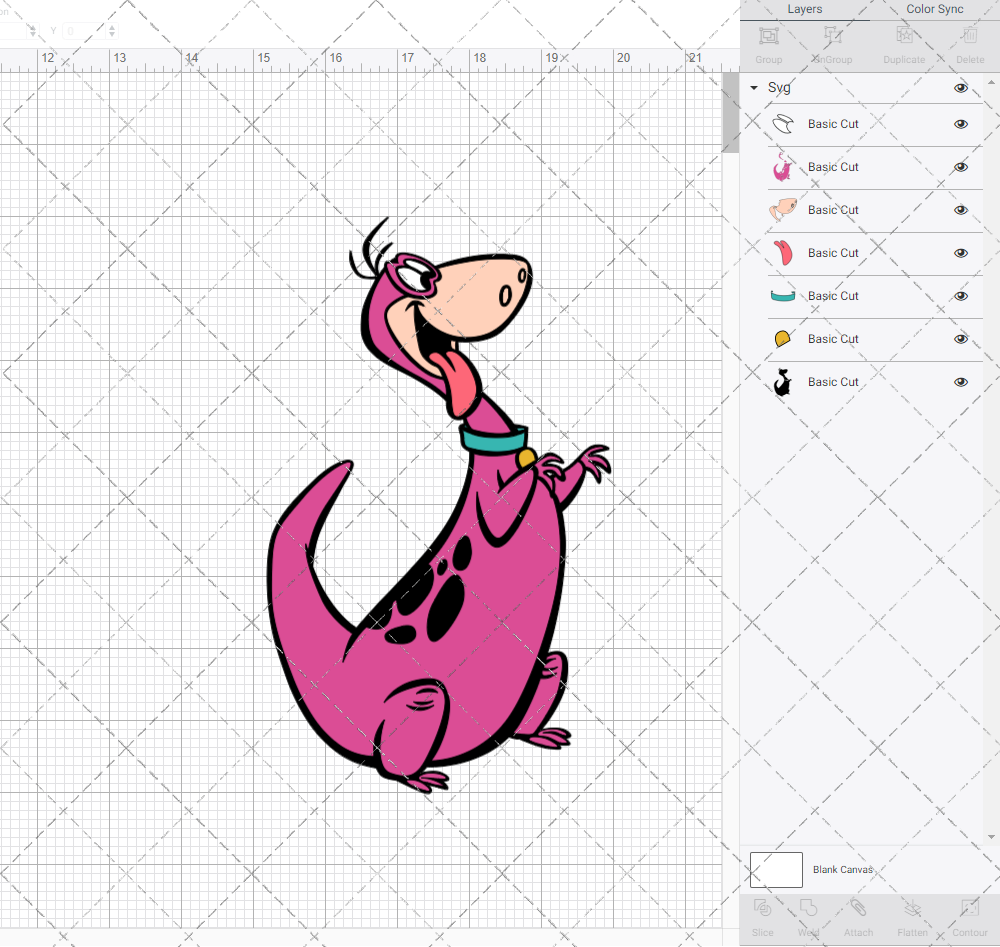Screen dimensions: 1000x947
Task: Toggle visibility of the Svg group
Action: point(961,88)
